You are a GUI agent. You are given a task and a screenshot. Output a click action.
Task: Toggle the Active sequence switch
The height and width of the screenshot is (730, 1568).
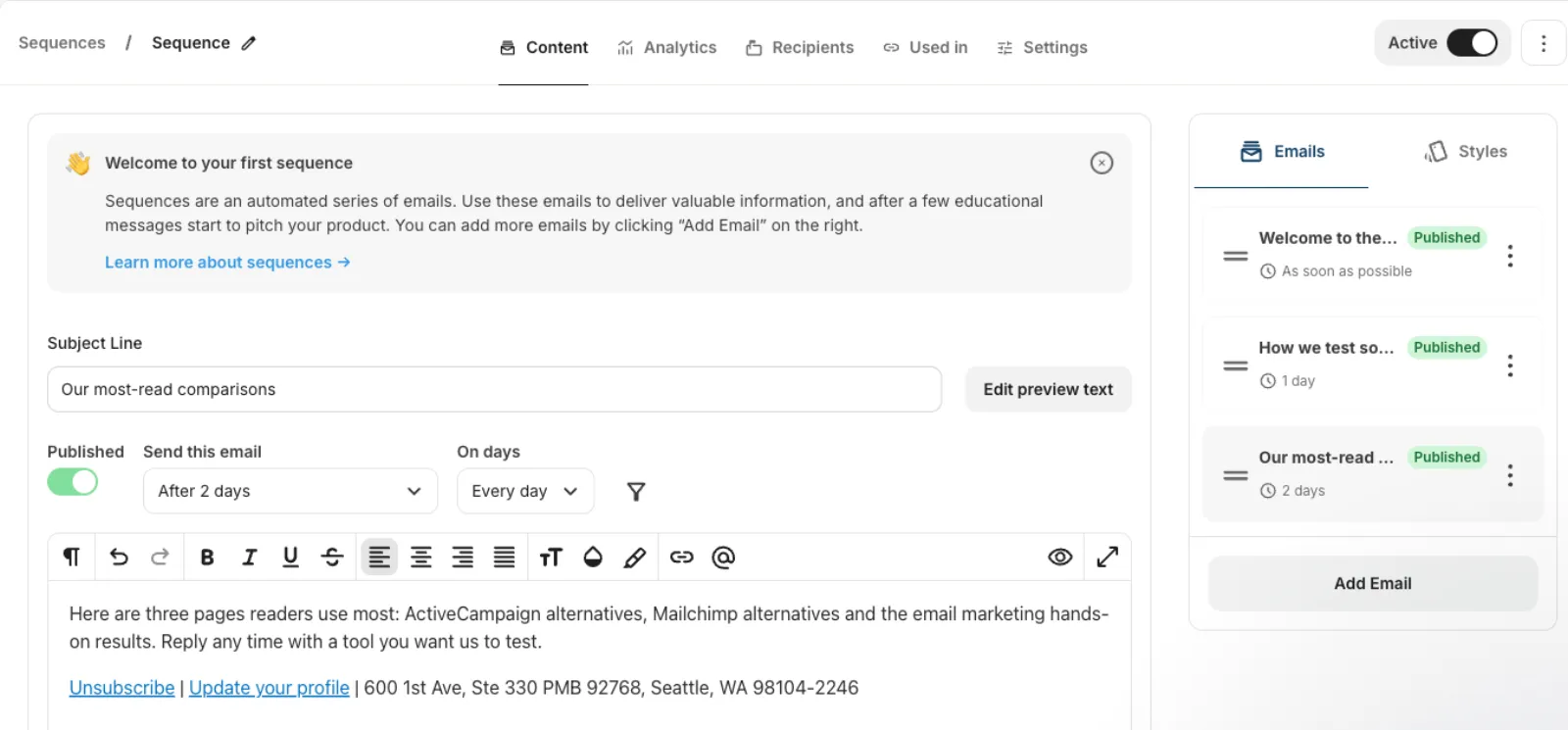tap(1472, 43)
